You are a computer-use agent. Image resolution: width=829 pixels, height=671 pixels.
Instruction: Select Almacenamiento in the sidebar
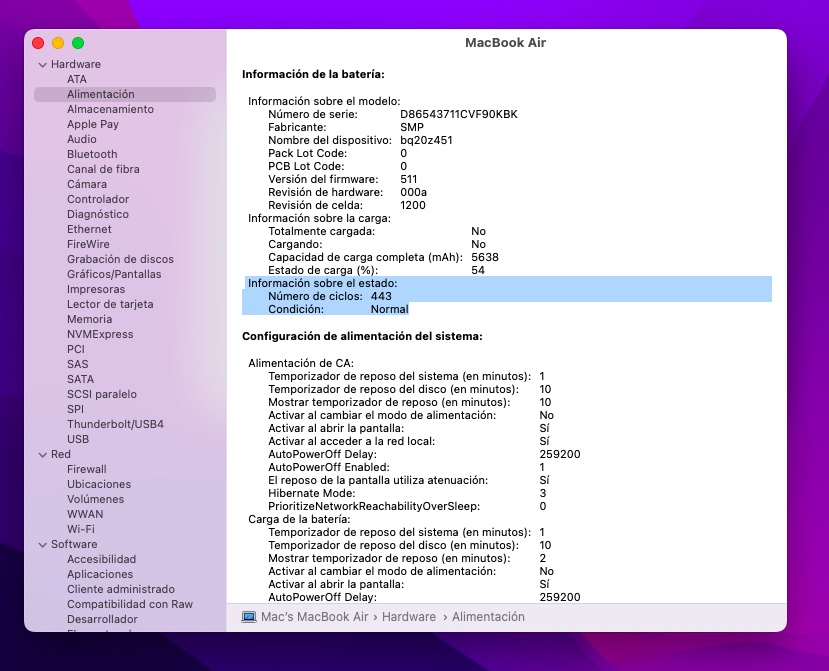pos(110,109)
